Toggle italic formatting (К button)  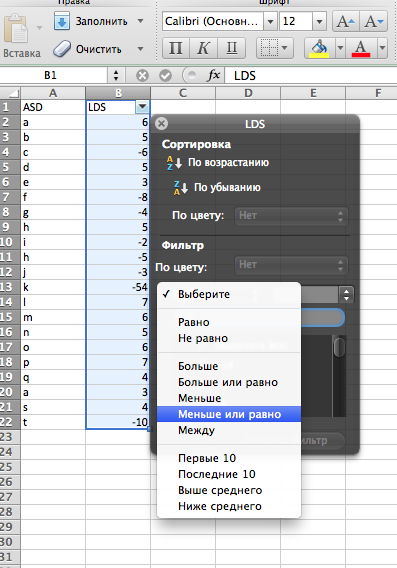204,48
